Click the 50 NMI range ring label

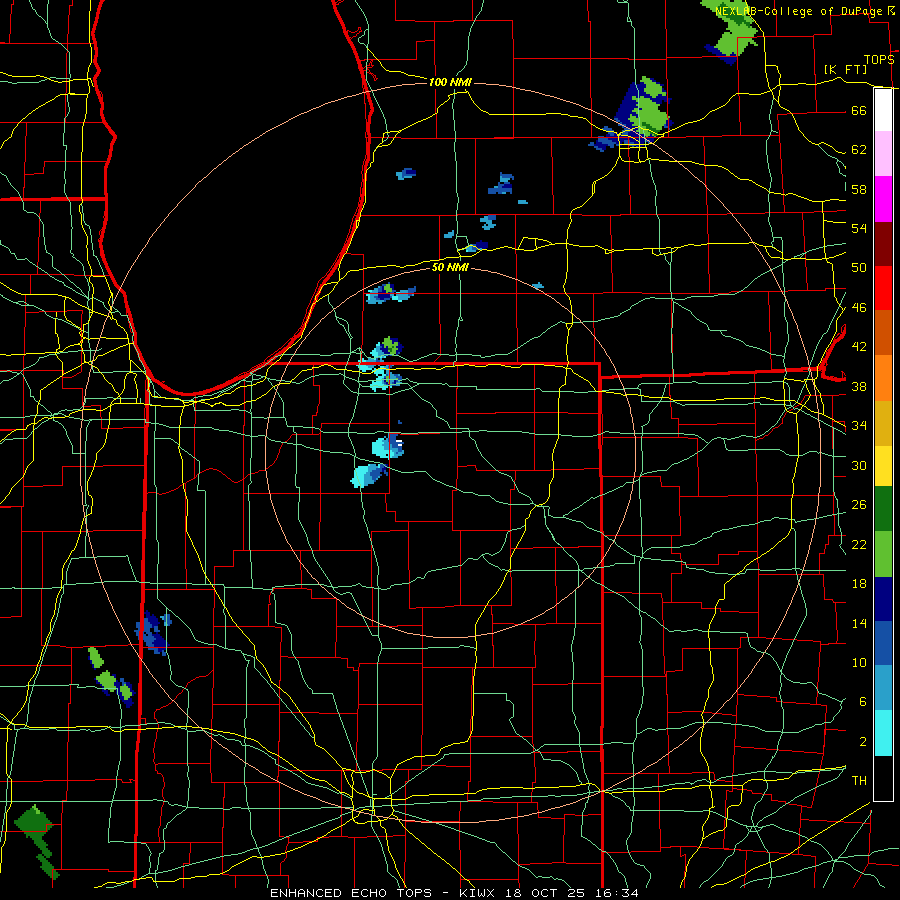point(450,267)
